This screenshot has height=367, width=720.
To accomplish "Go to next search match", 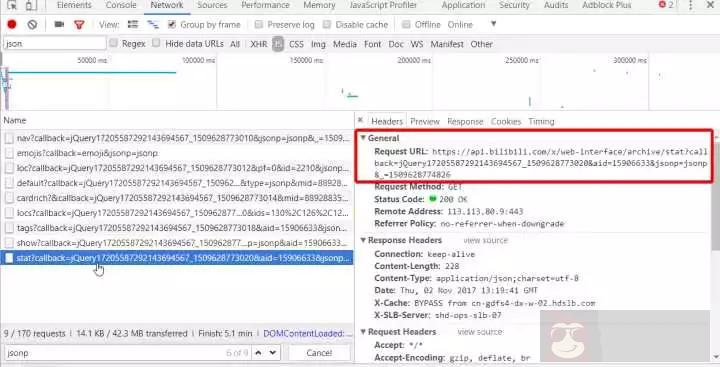I will pyautogui.click(x=273, y=353).
